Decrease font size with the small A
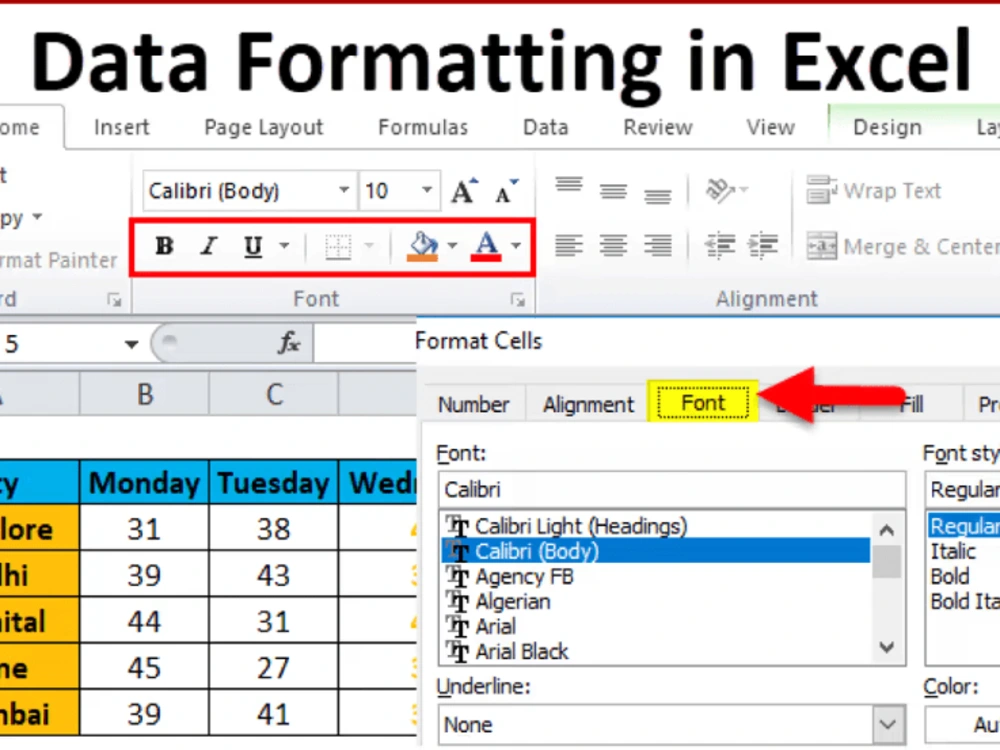Image resolution: width=1000 pixels, height=750 pixels. click(506, 191)
